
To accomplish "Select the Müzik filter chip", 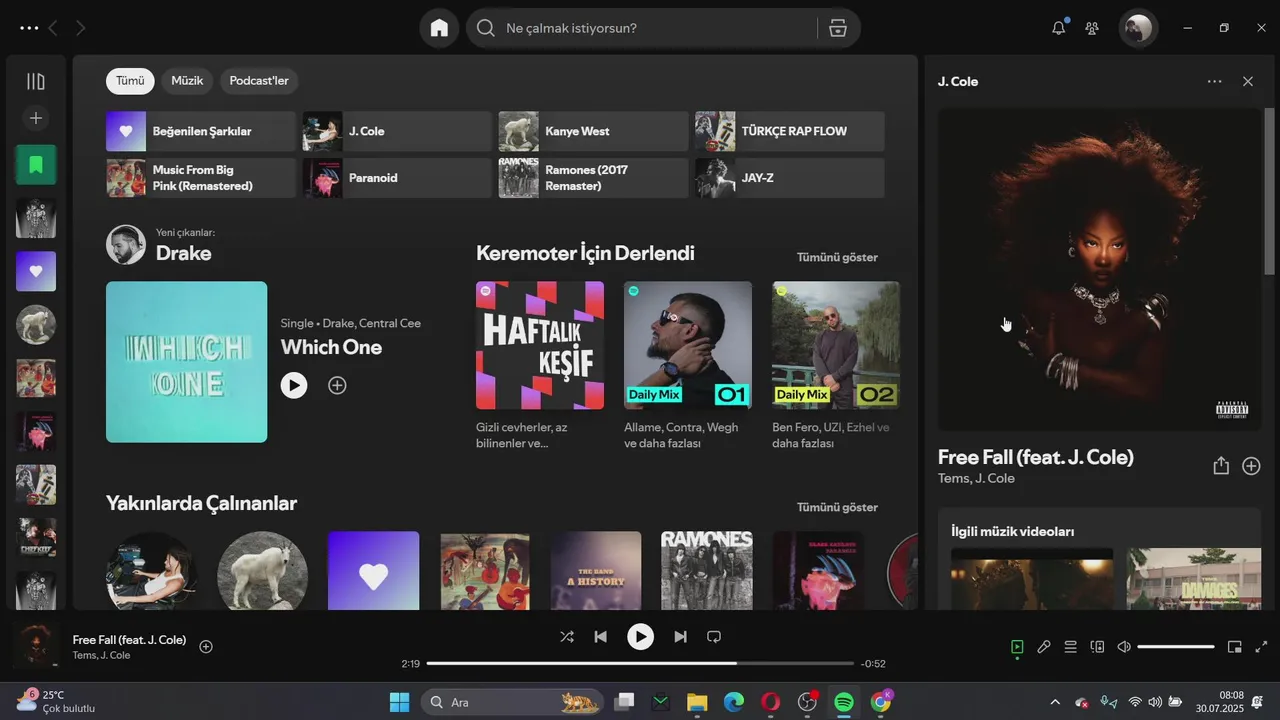I will [x=187, y=81].
